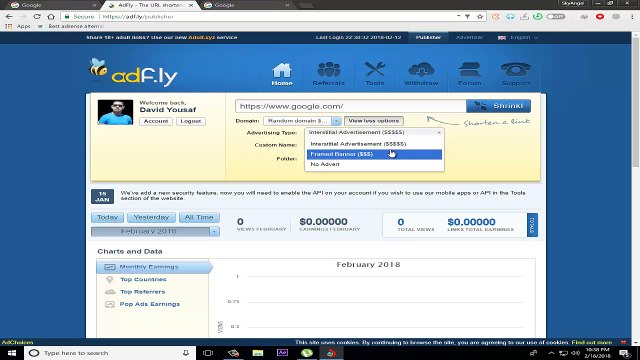
Task: Click the browser home icon
Action: point(51,17)
